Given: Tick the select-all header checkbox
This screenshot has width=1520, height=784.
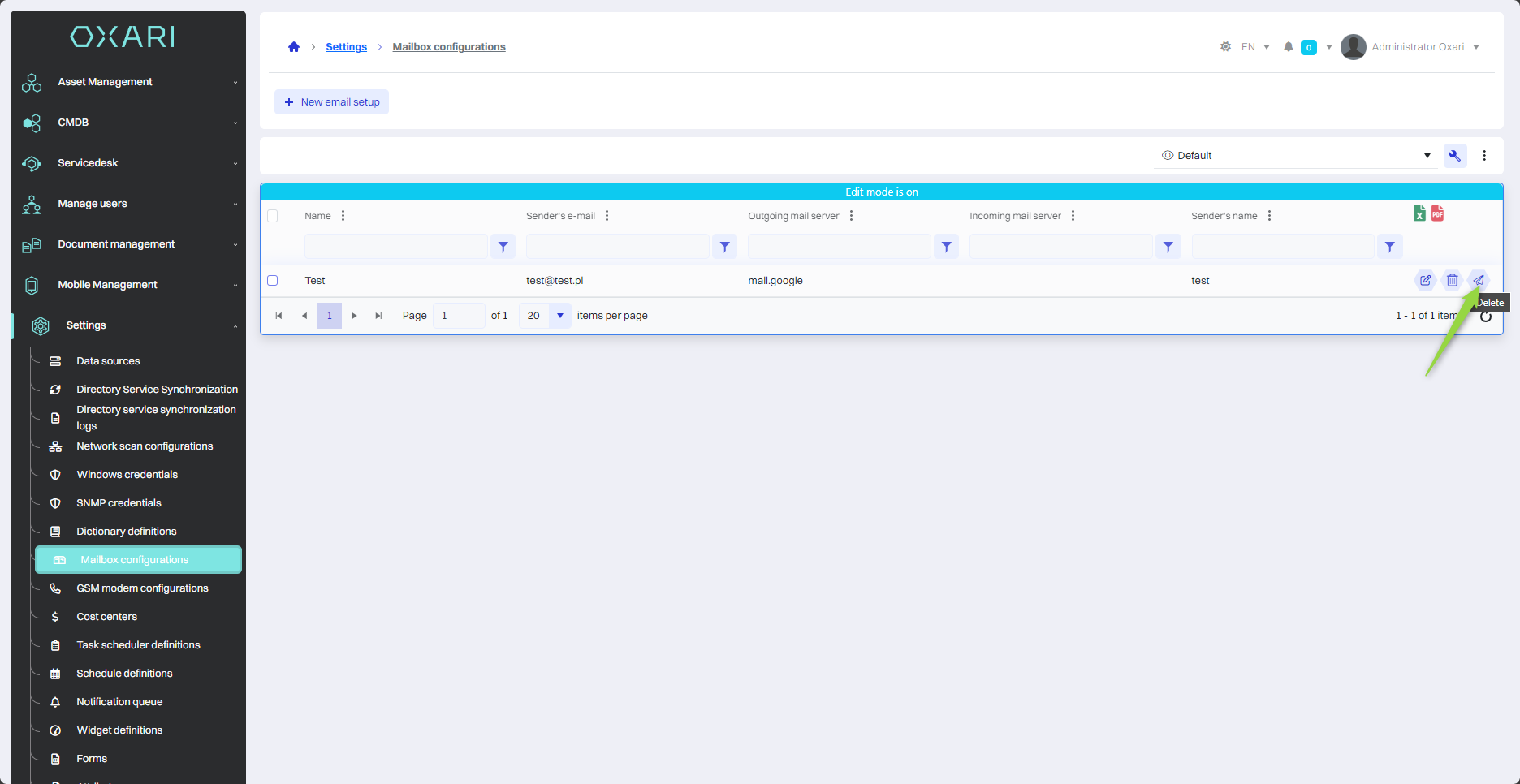Looking at the screenshot, I should pyautogui.click(x=273, y=216).
